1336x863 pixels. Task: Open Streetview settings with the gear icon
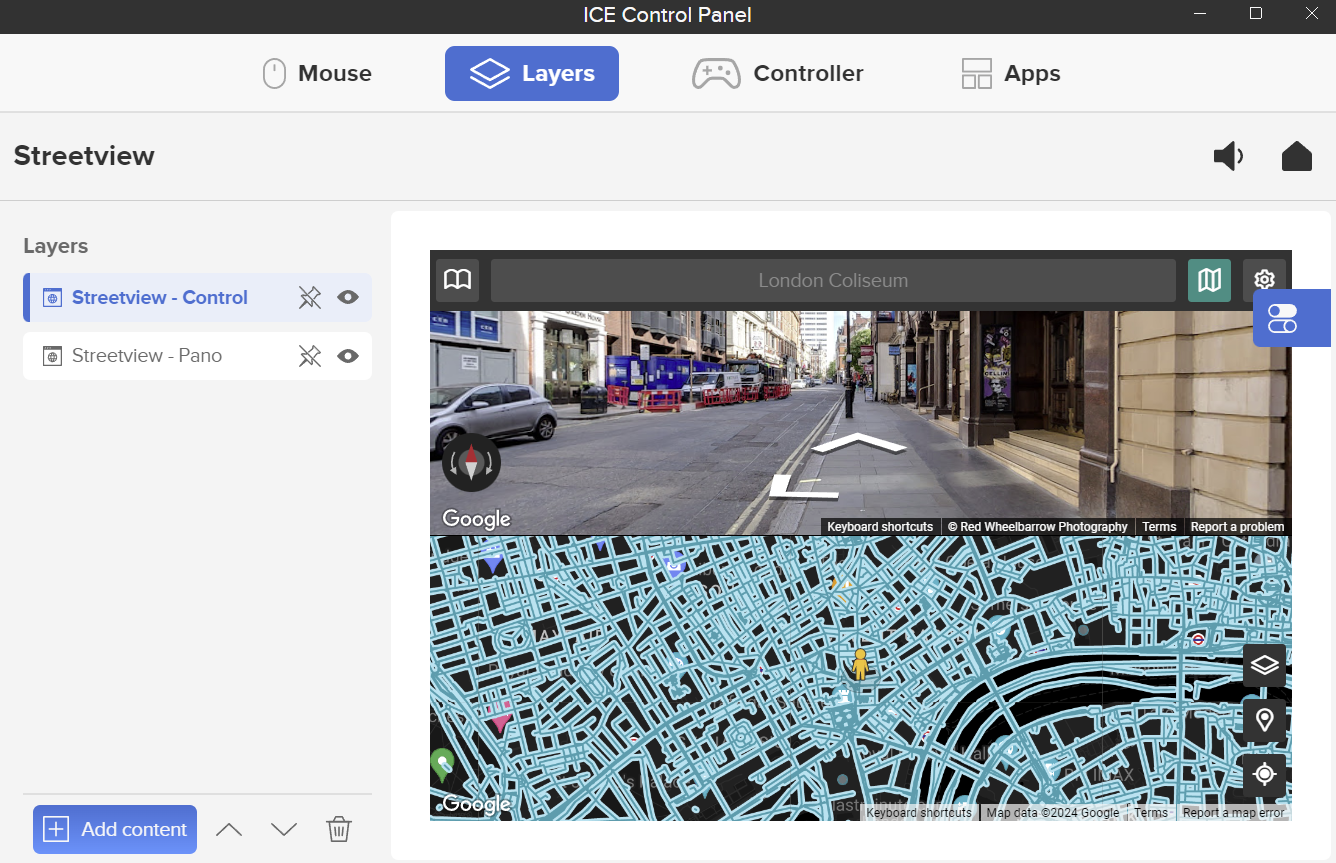(x=1264, y=280)
